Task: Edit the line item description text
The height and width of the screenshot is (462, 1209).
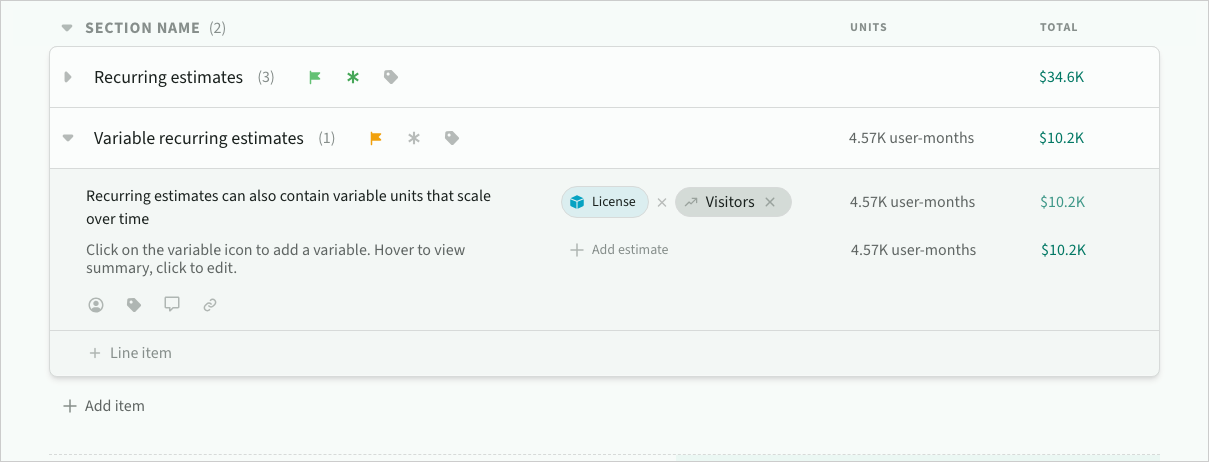Action: click(x=288, y=207)
